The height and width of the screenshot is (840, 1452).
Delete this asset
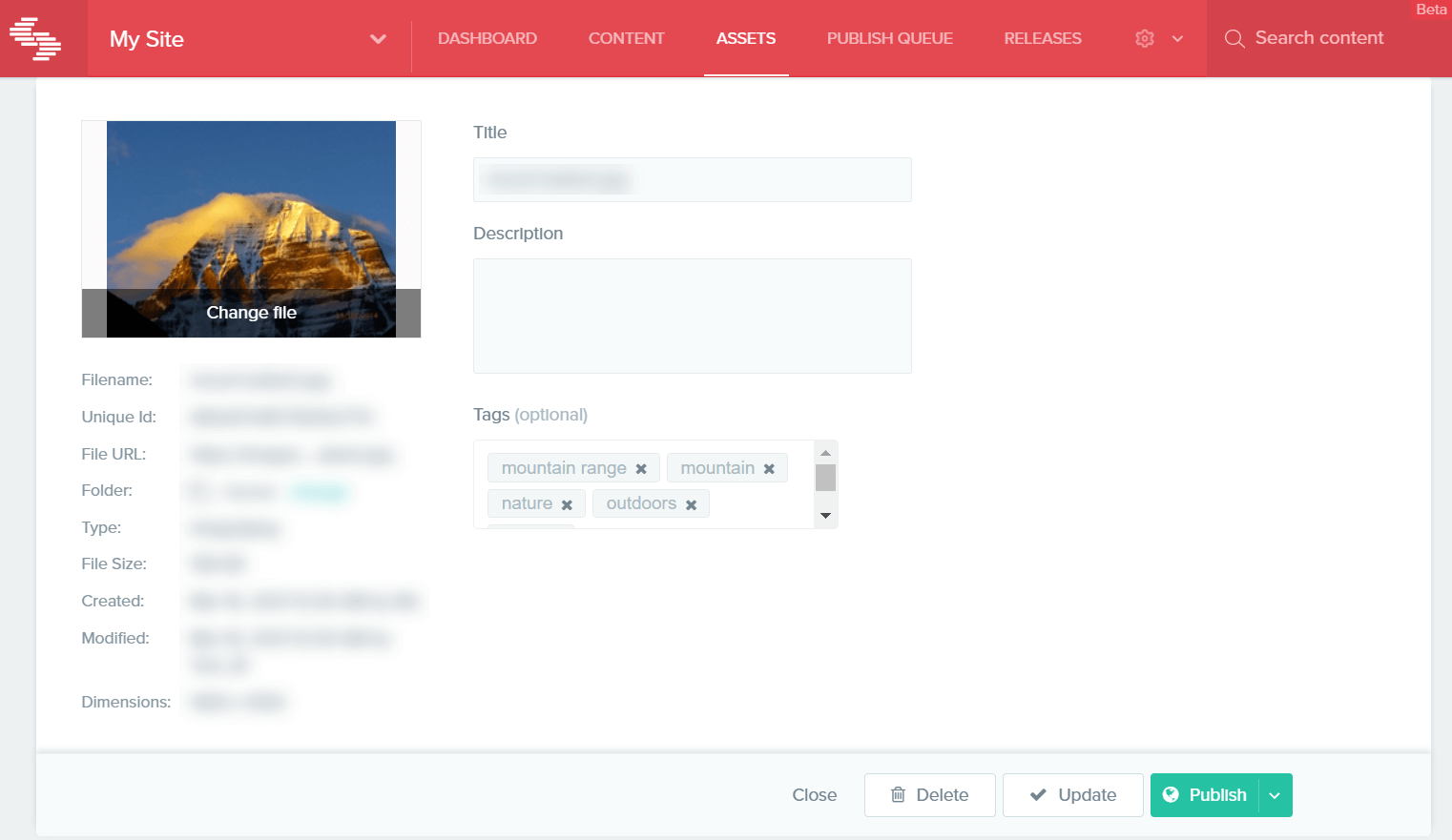[930, 795]
